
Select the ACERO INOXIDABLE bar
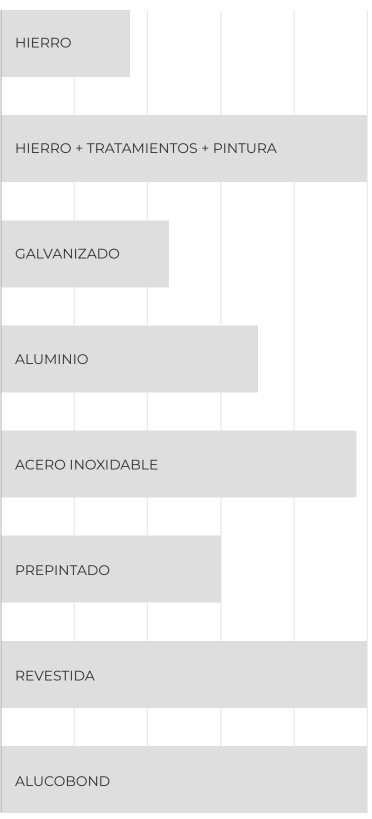coord(179,464)
